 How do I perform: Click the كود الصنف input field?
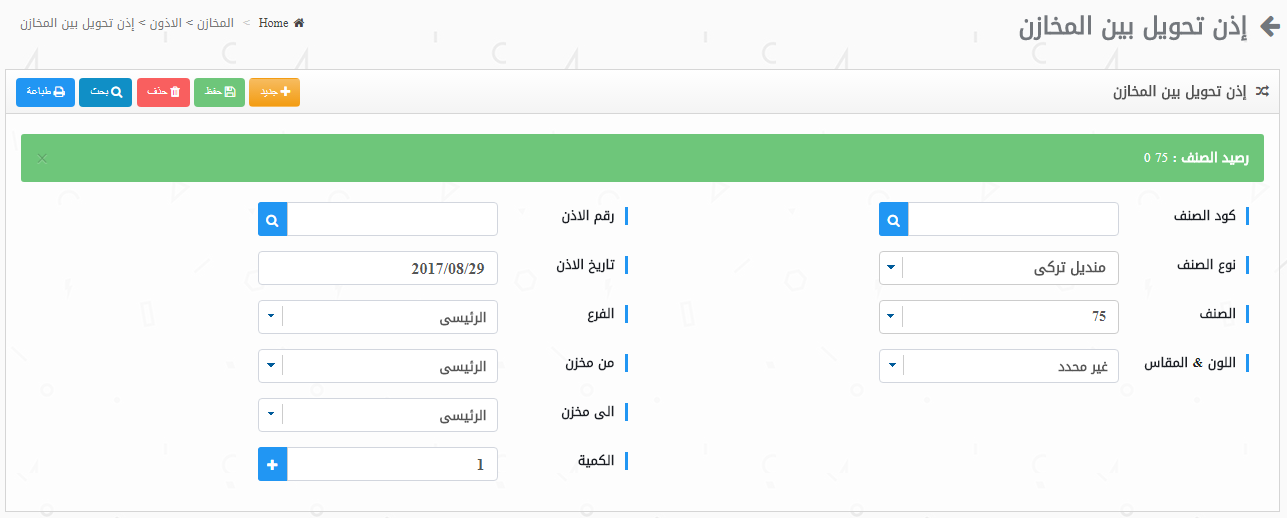[x=1013, y=219]
